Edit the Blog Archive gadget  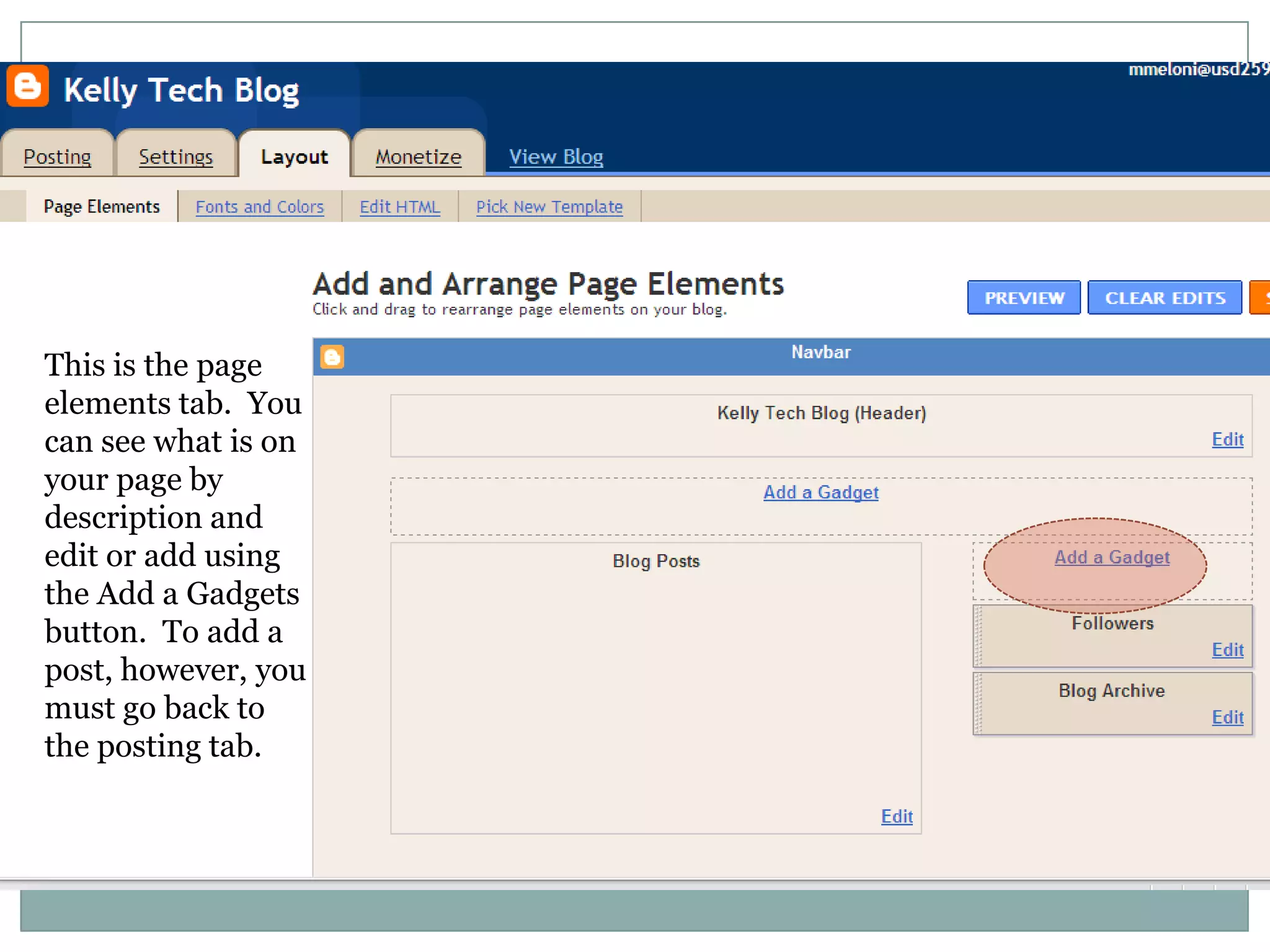[x=1228, y=717]
